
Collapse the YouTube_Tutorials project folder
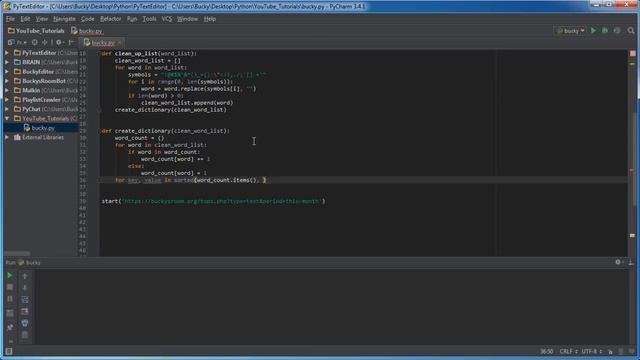click(7, 119)
